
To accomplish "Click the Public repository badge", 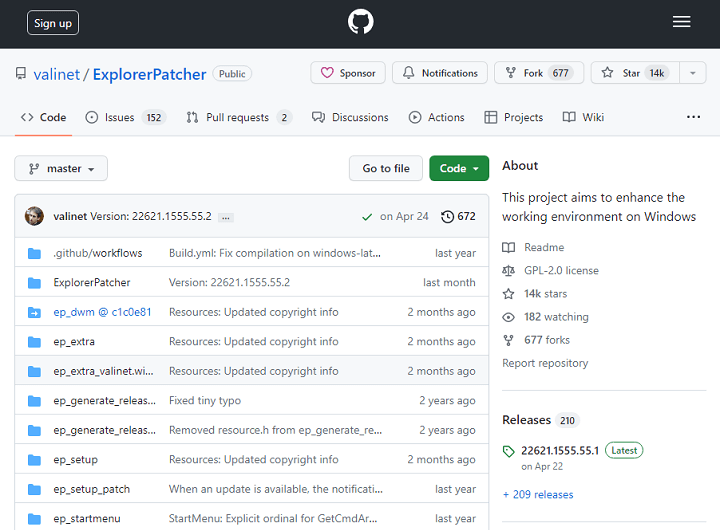I will tap(232, 74).
